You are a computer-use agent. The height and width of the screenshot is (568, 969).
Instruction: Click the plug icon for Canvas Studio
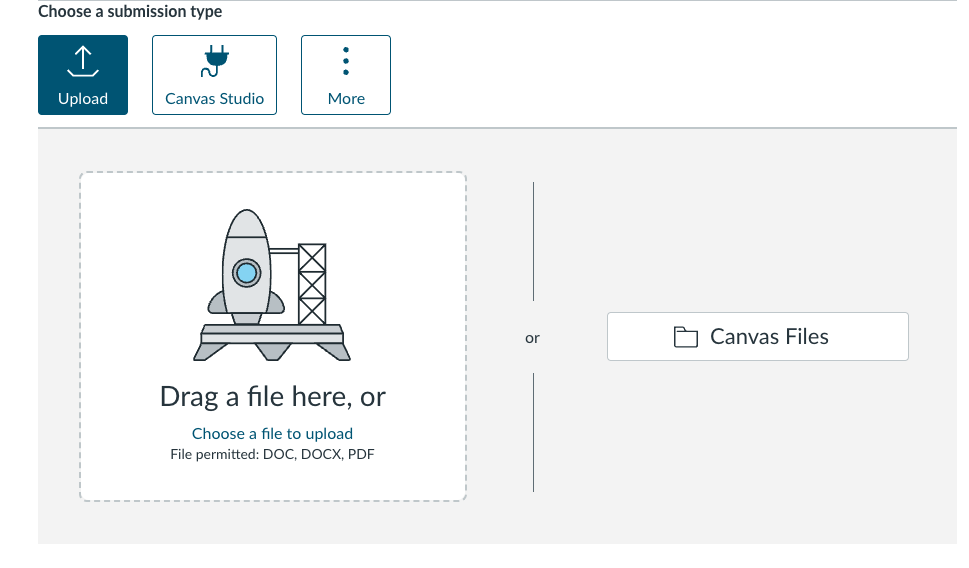point(214,61)
